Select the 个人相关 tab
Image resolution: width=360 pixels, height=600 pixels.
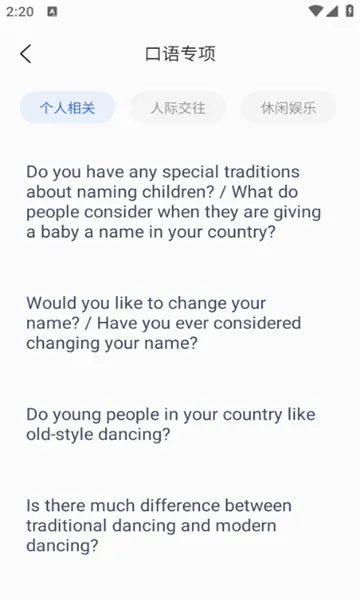67,108
